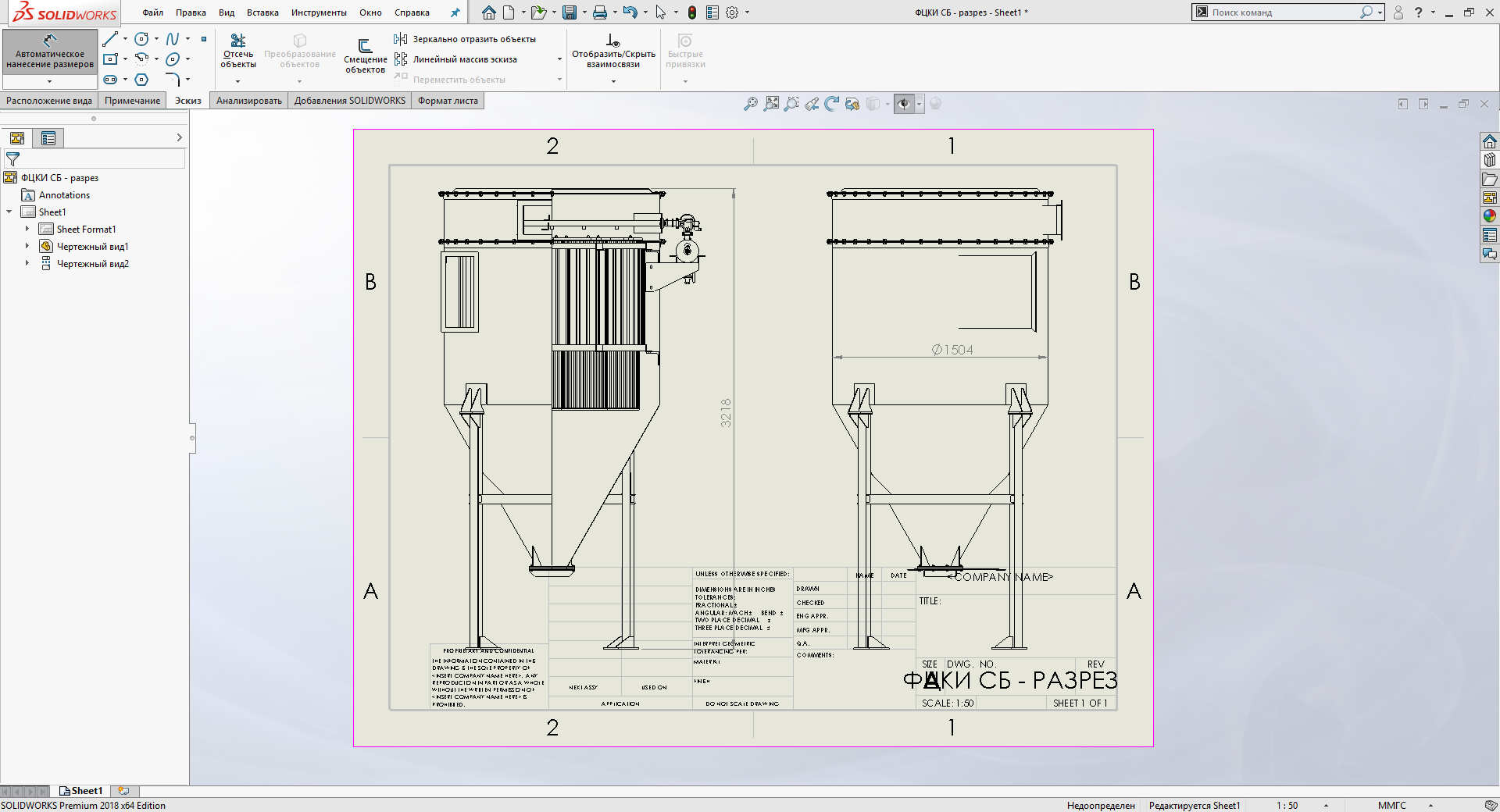Click the Rebuild traffic light icon
Viewport: 1500px width, 812px height.
(692, 12)
